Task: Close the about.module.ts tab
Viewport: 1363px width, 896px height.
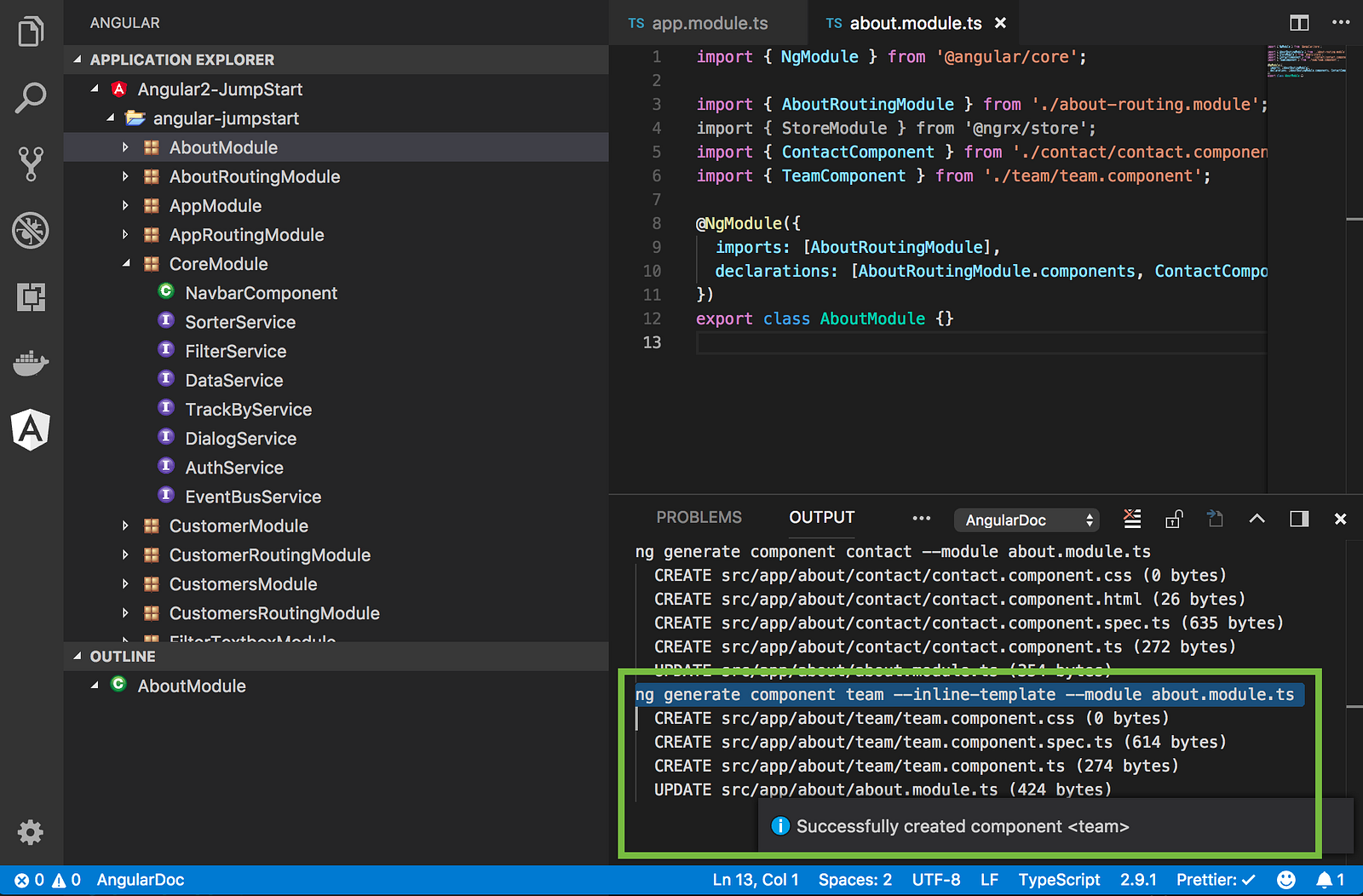Action: pos(1001,23)
